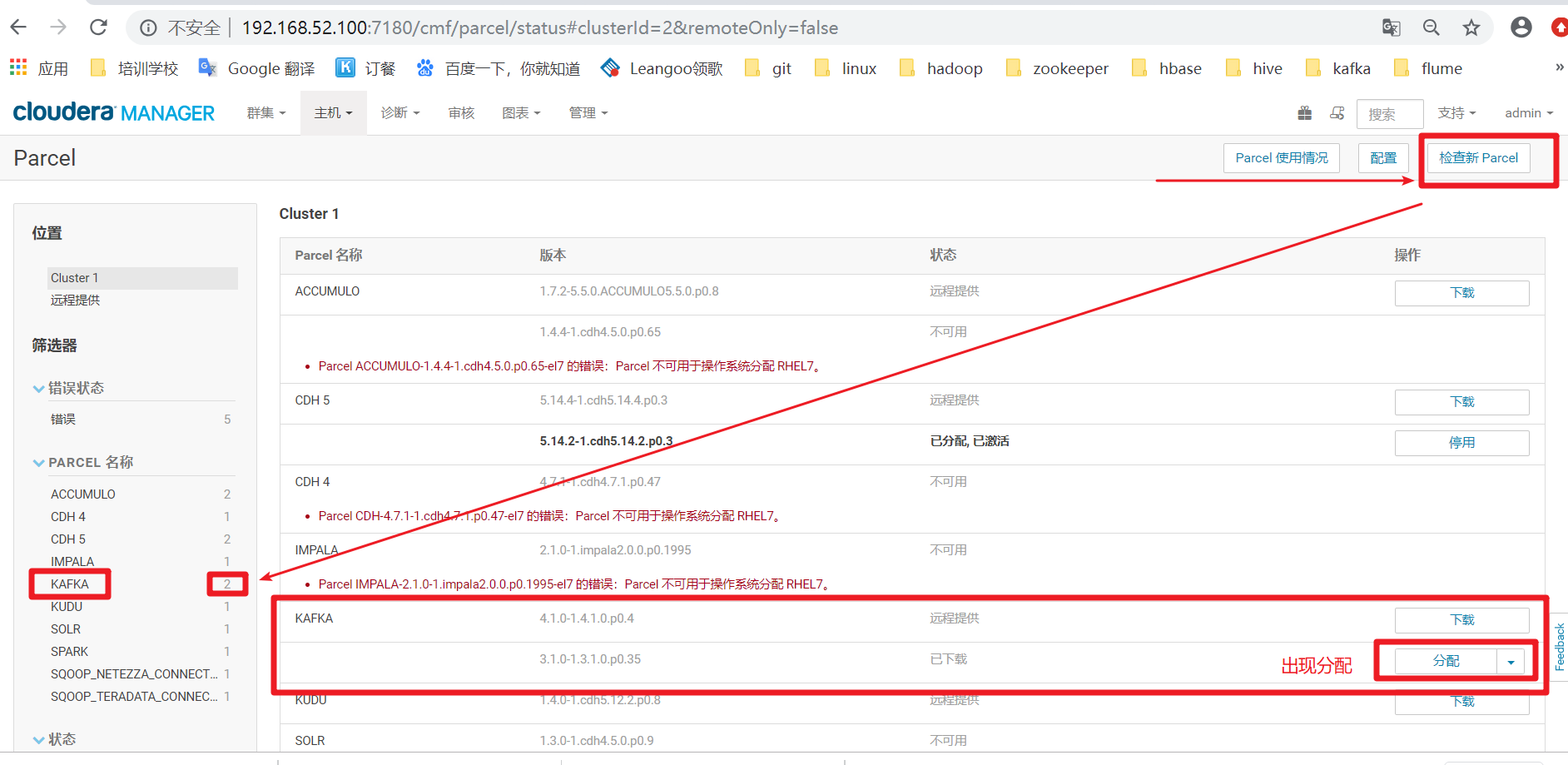Open the dropdown arrow next to 分配
The image size is (1568, 765).
(1511, 662)
